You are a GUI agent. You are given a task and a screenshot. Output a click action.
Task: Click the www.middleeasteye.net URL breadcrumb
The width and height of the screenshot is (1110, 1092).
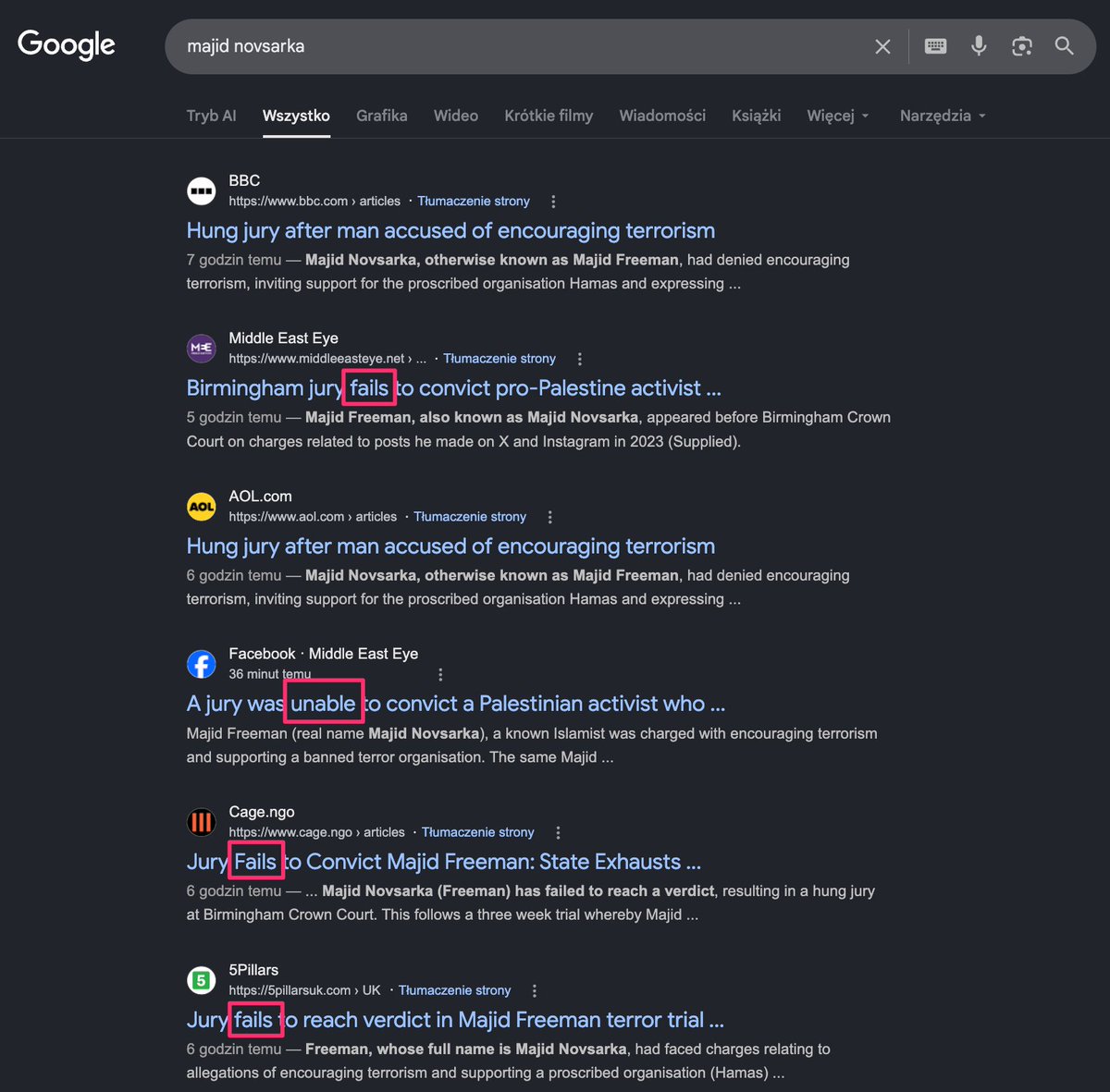click(x=327, y=358)
